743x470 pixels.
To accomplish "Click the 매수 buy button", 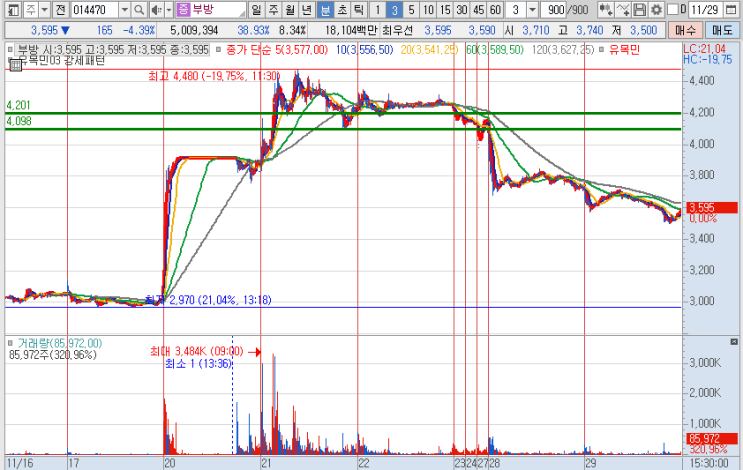I will click(685, 30).
